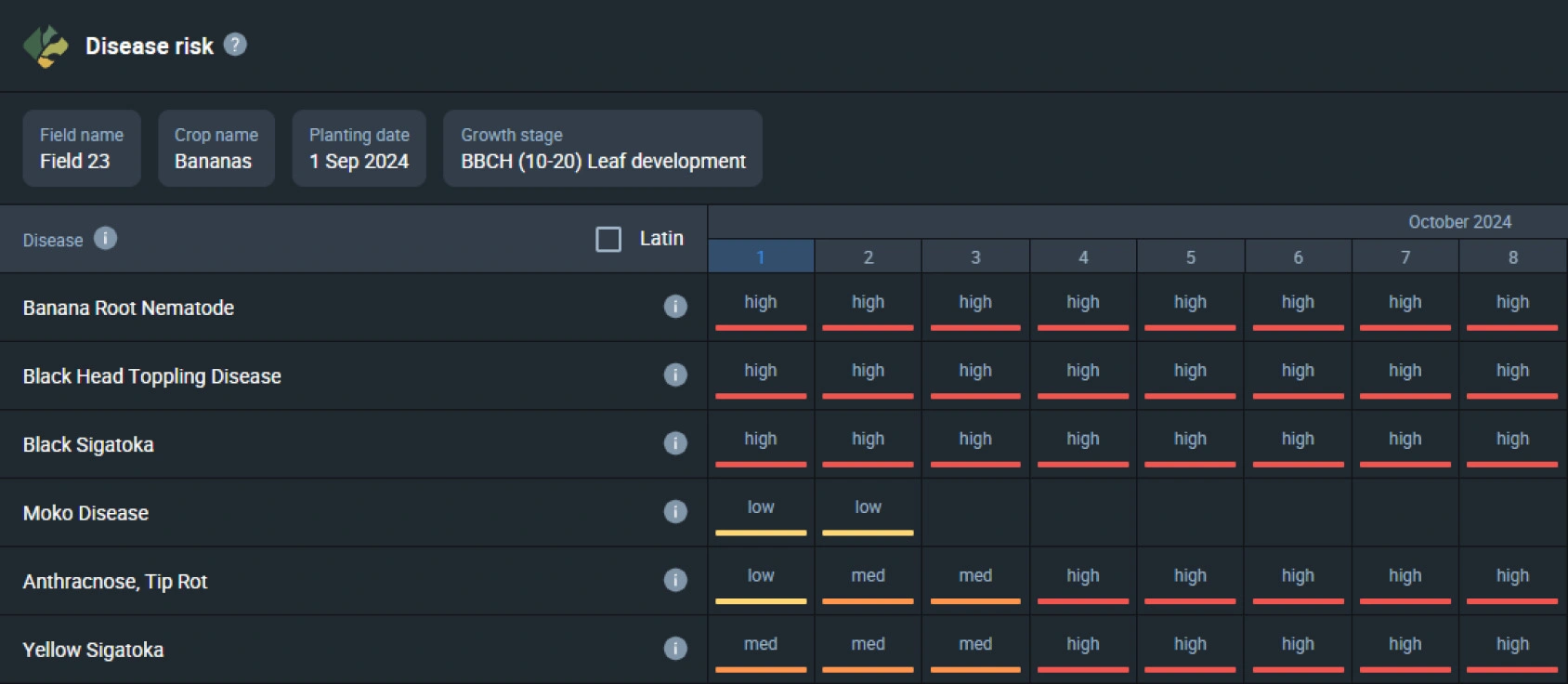Image resolution: width=1568 pixels, height=684 pixels.
Task: Click Moko Disease low risk cell for day 2
Action: click(x=868, y=513)
